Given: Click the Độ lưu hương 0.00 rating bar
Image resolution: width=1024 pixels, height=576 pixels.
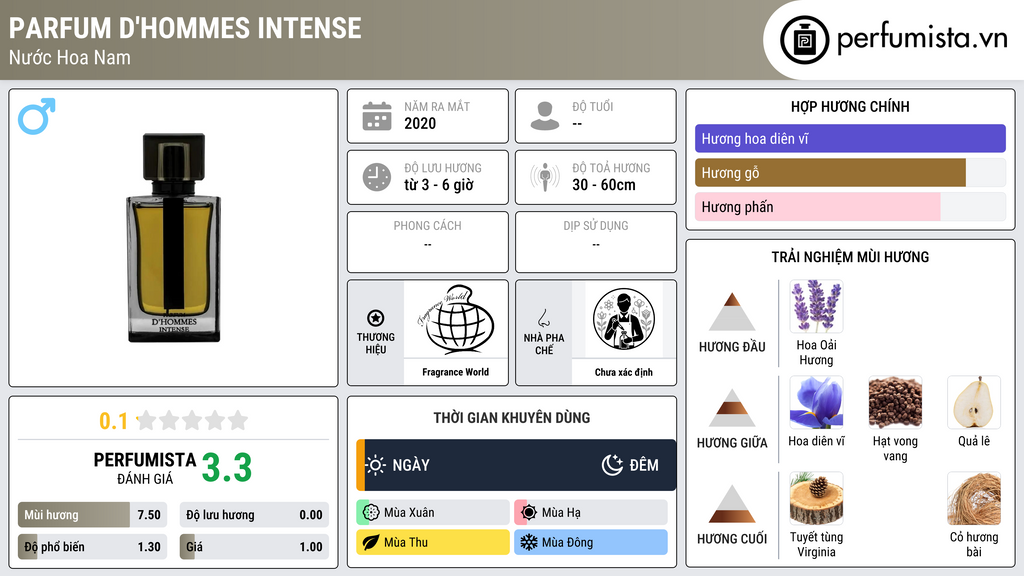Looking at the screenshot, I should click(x=254, y=515).
